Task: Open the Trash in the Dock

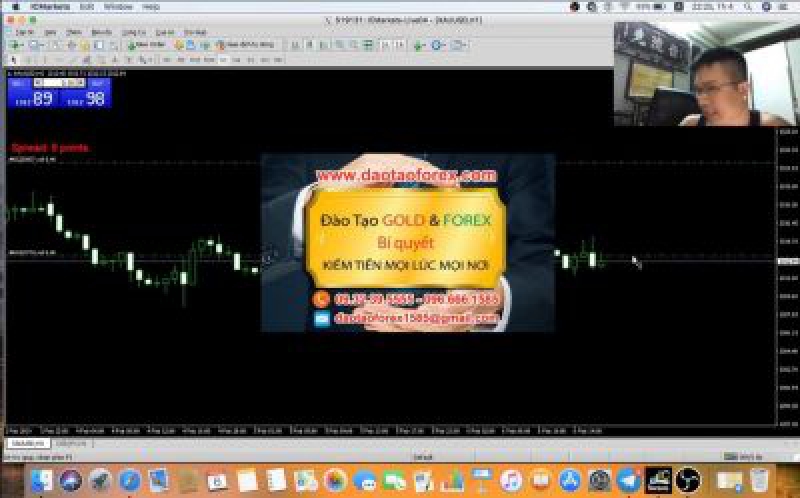Action: click(759, 480)
